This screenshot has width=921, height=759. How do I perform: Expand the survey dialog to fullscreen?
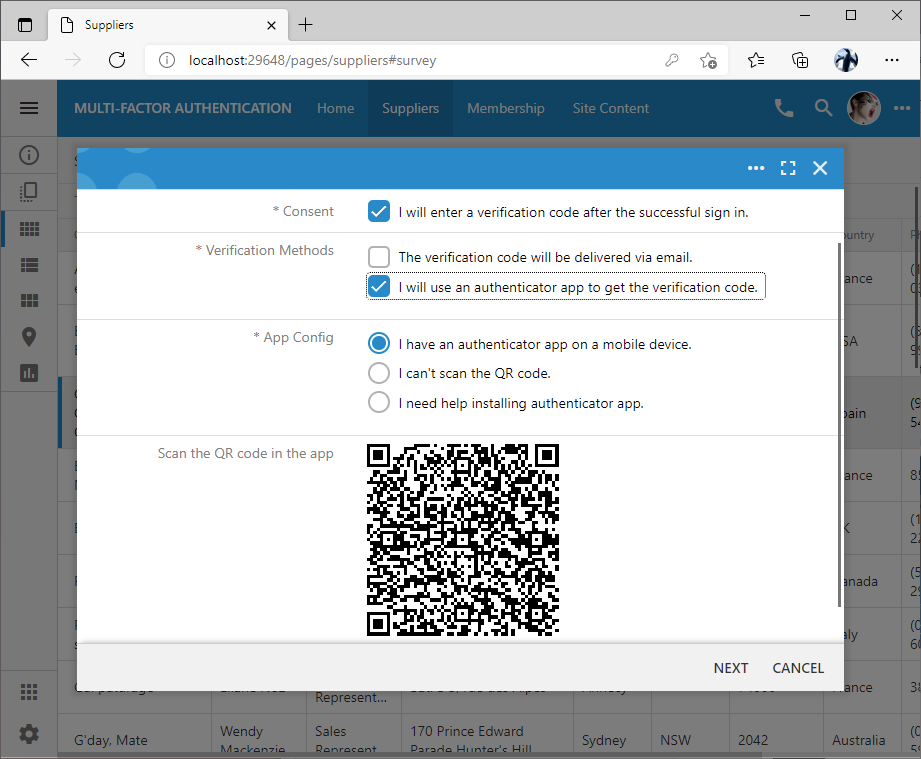(788, 168)
